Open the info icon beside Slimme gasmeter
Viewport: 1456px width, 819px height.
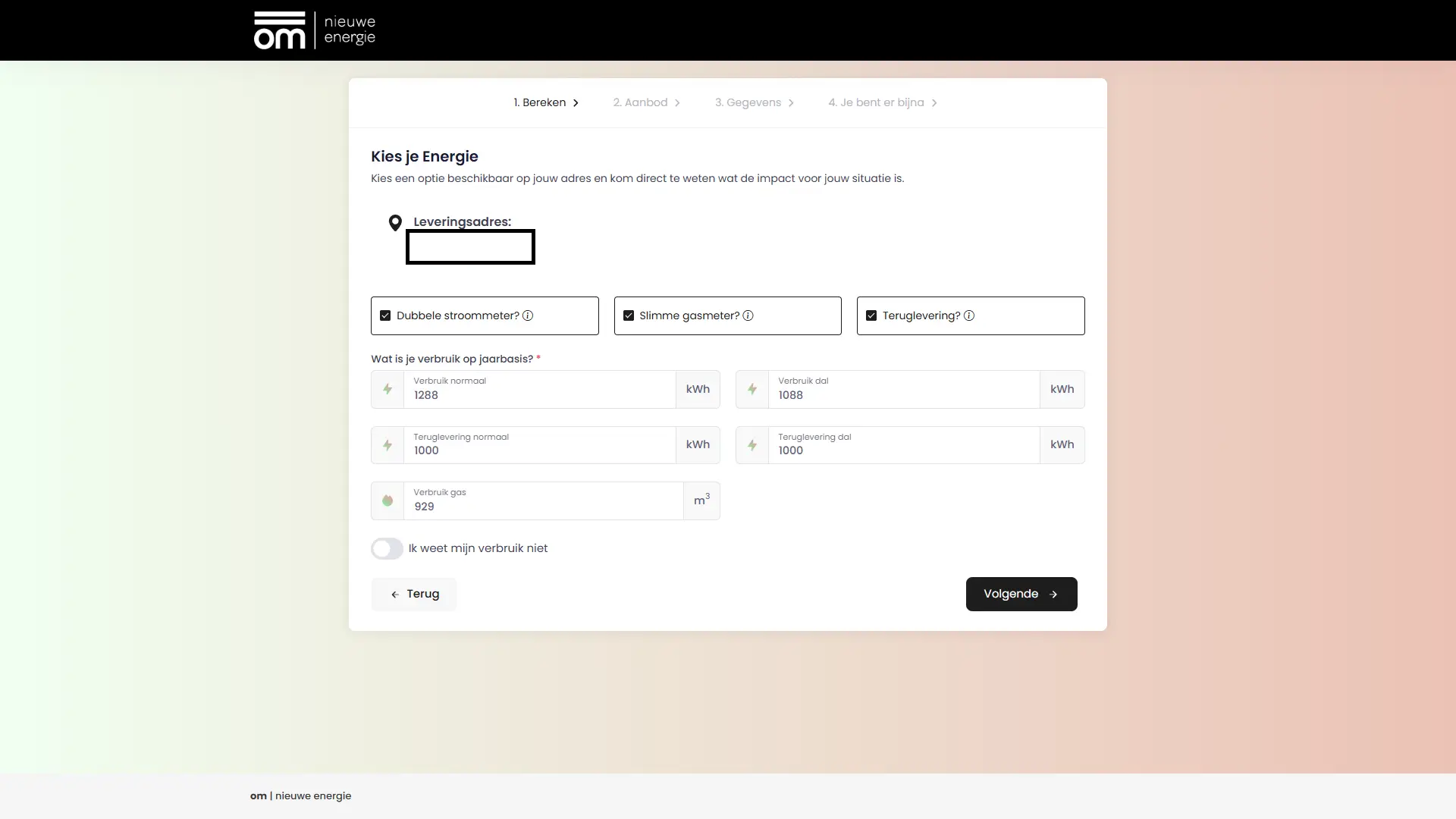coord(748,315)
